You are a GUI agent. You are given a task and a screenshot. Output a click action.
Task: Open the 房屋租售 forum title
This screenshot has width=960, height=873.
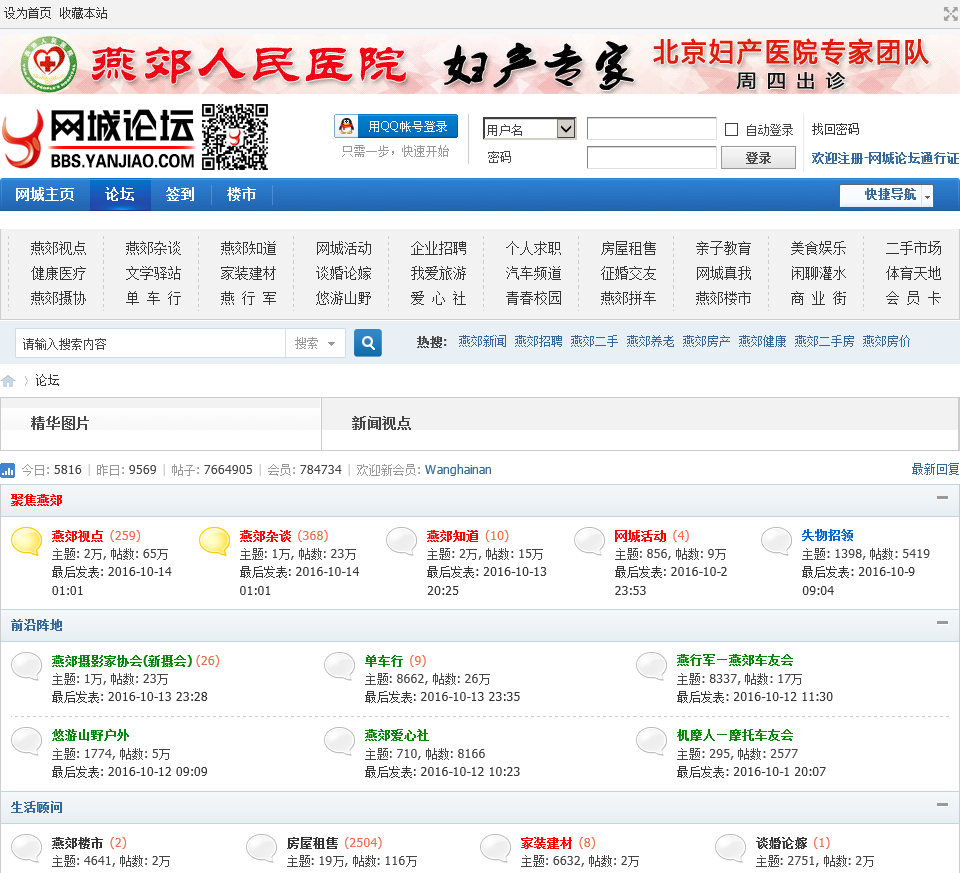(x=312, y=843)
